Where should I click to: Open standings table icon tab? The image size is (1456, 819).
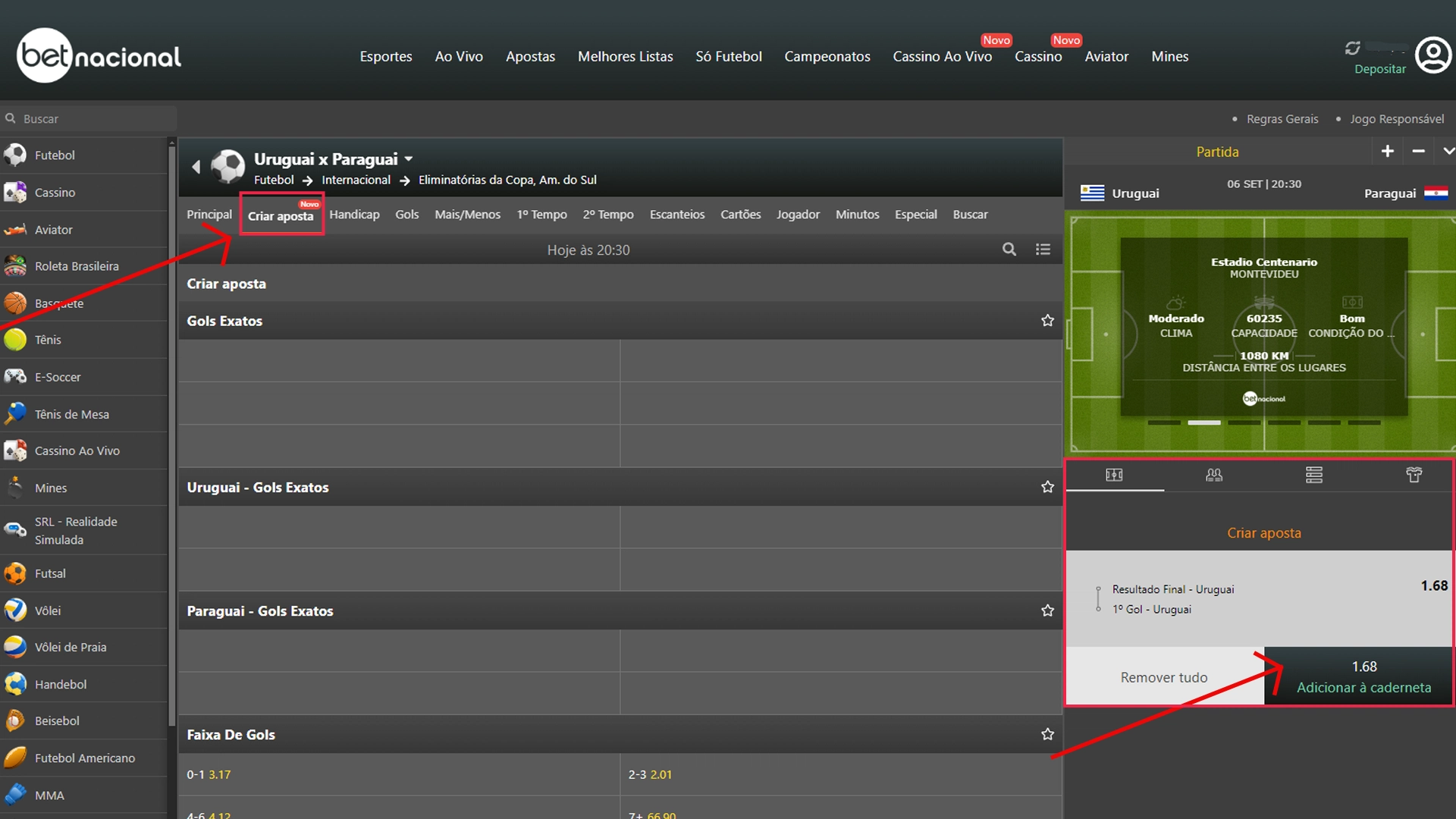point(1313,475)
